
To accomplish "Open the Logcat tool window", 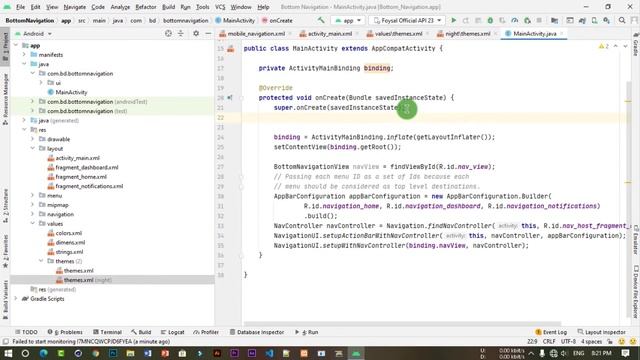I will (x=172, y=332).
